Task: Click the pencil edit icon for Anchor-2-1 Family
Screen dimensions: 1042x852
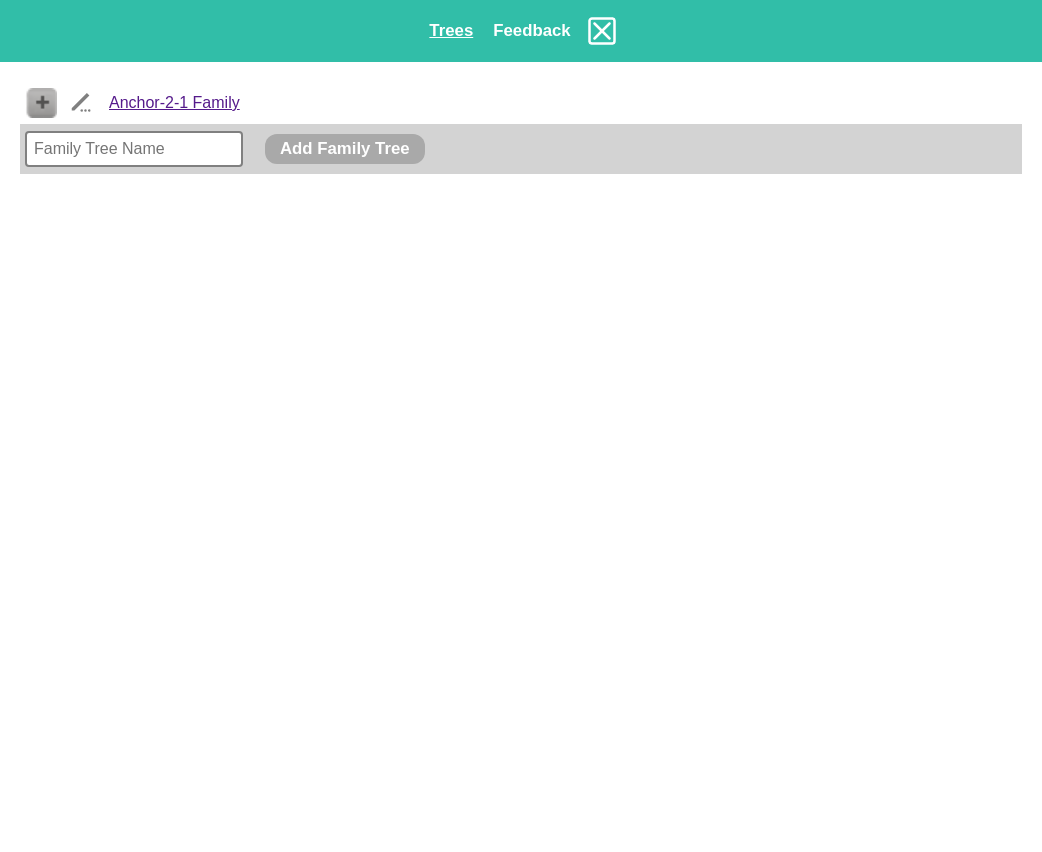Action: 81,103
